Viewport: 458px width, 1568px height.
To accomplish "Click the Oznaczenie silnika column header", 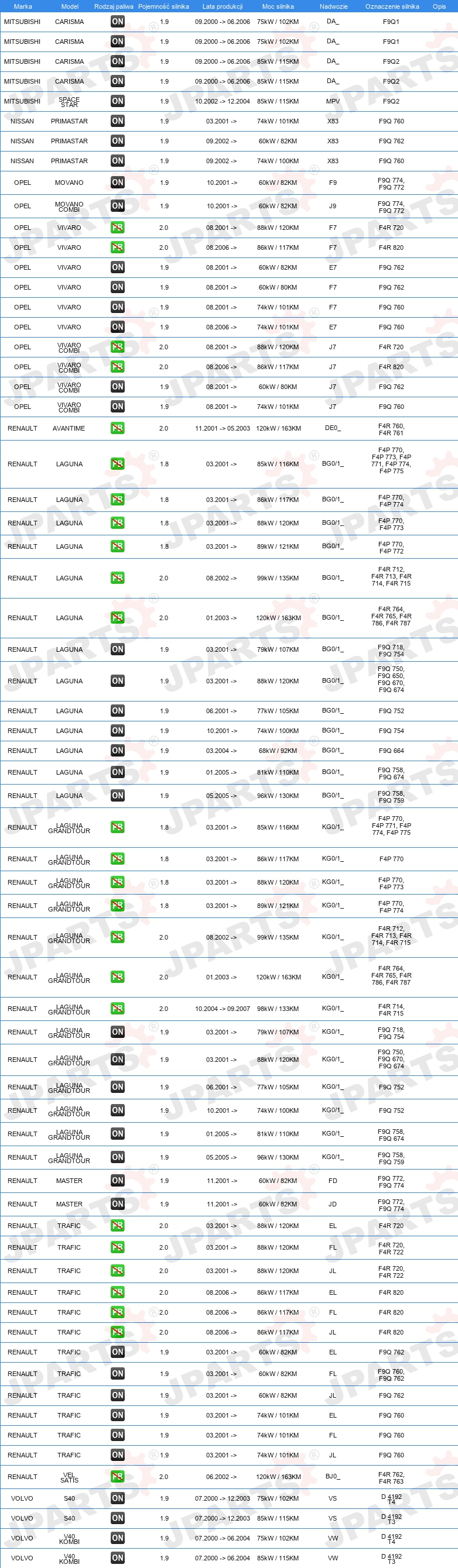I will pos(392,6).
